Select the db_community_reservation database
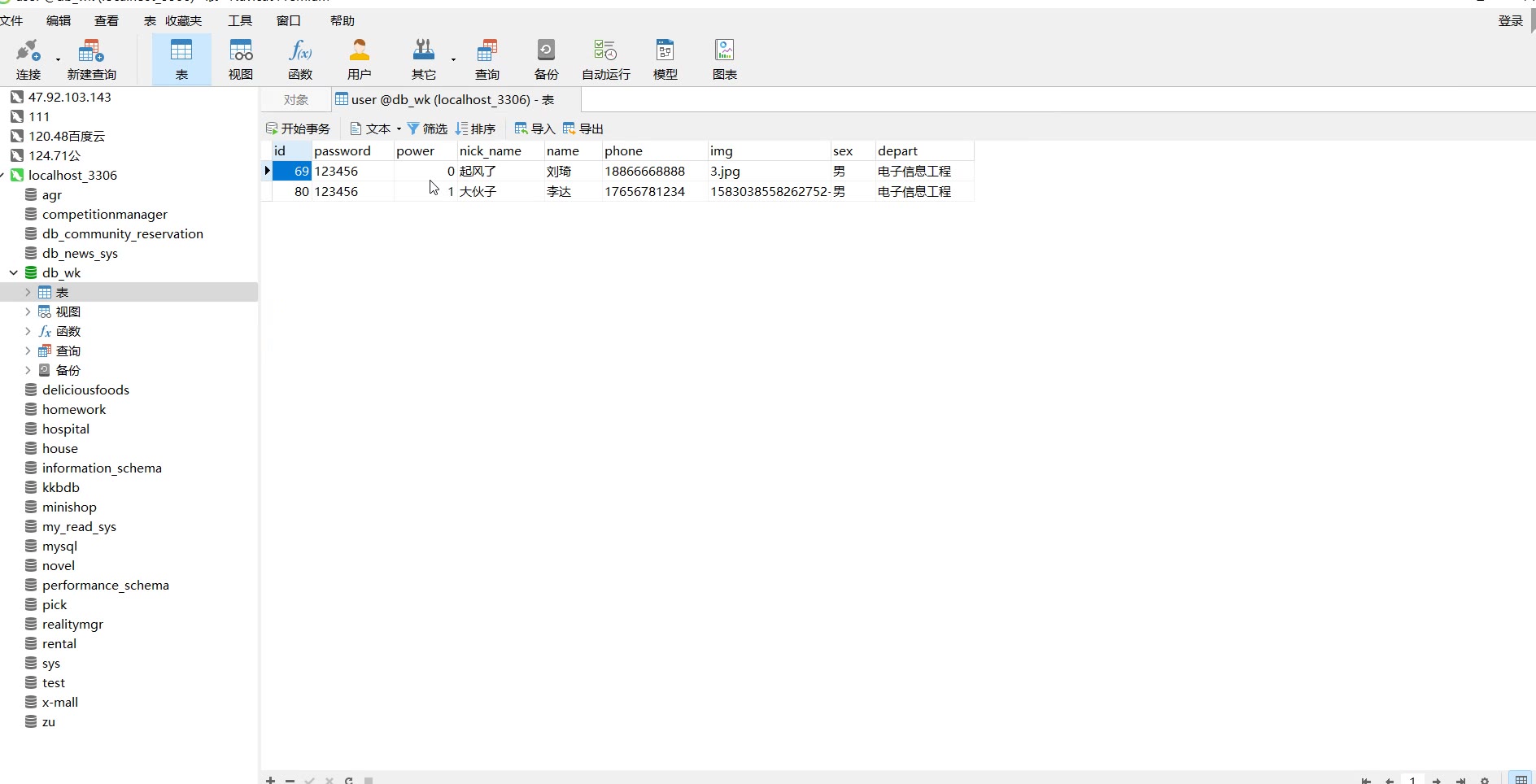Image resolution: width=1536 pixels, height=784 pixels. coord(123,233)
